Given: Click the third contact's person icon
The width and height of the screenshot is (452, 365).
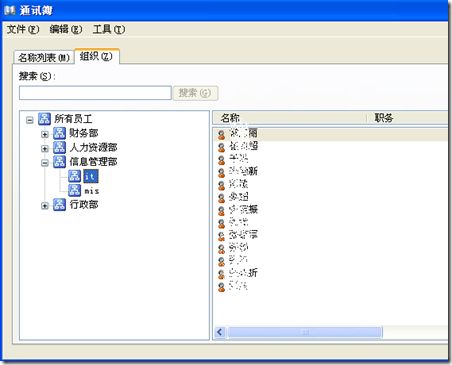Looking at the screenshot, I should [221, 160].
